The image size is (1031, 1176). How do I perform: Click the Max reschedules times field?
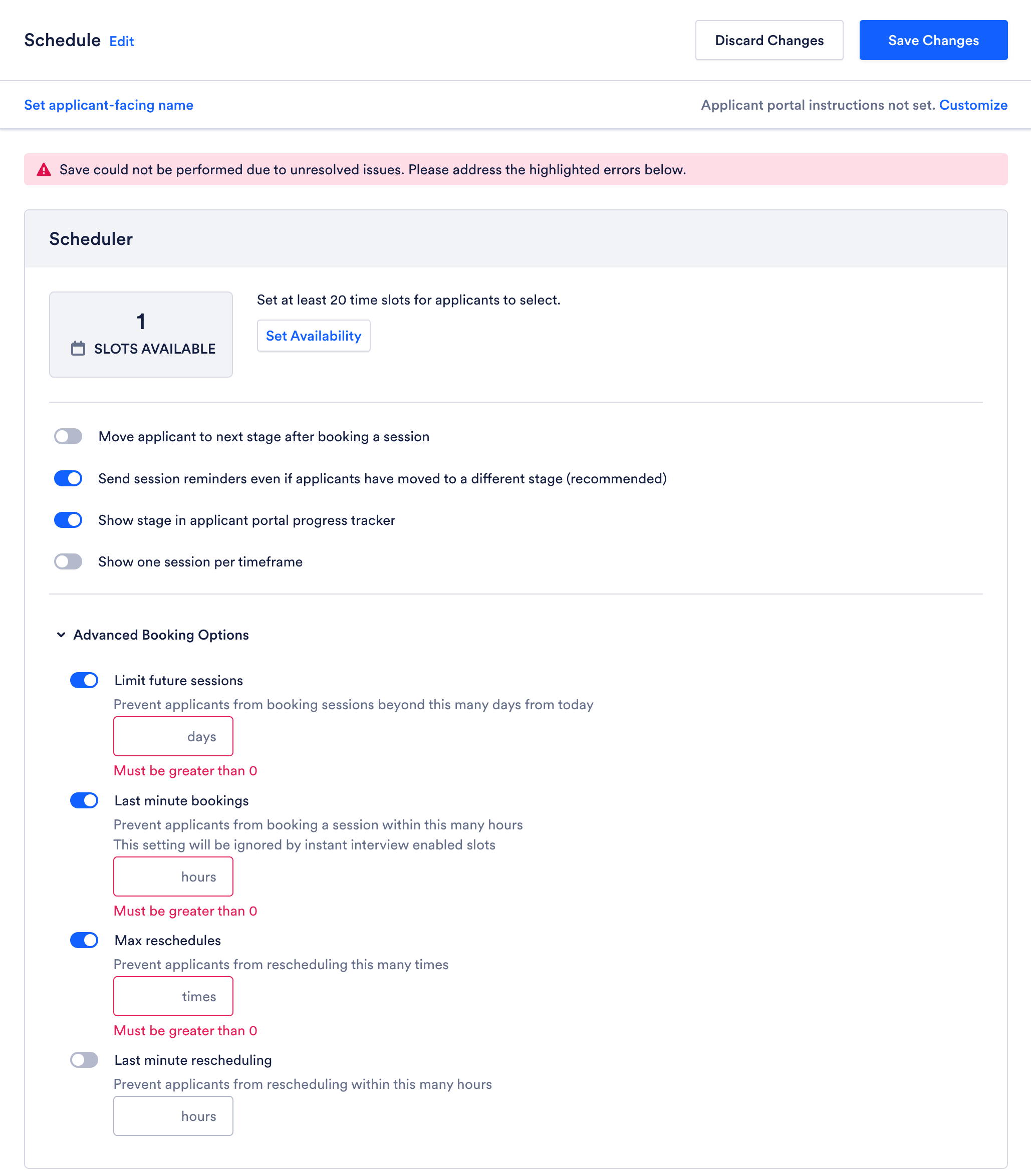coord(173,996)
